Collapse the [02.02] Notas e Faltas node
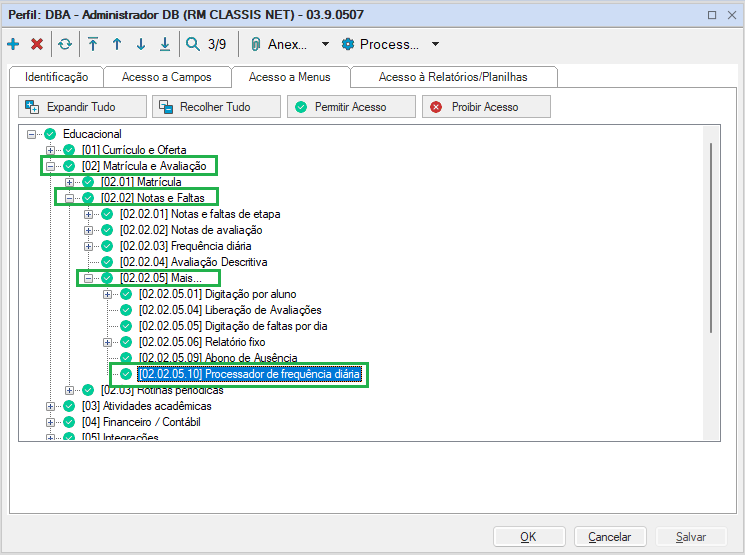This screenshot has width=745, height=555. 69,198
